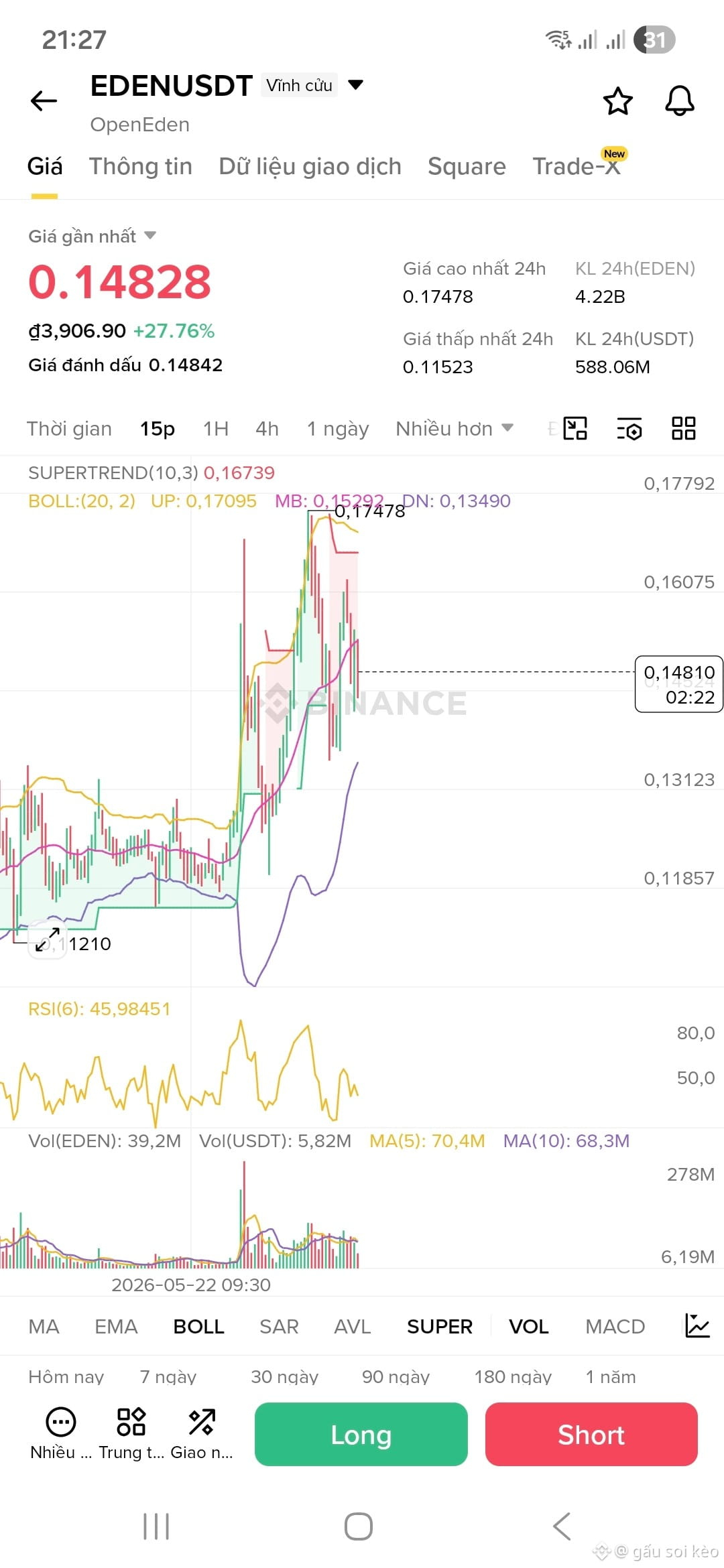Toggle the VOL sub-indicator
The image size is (724, 1568).
(529, 1326)
